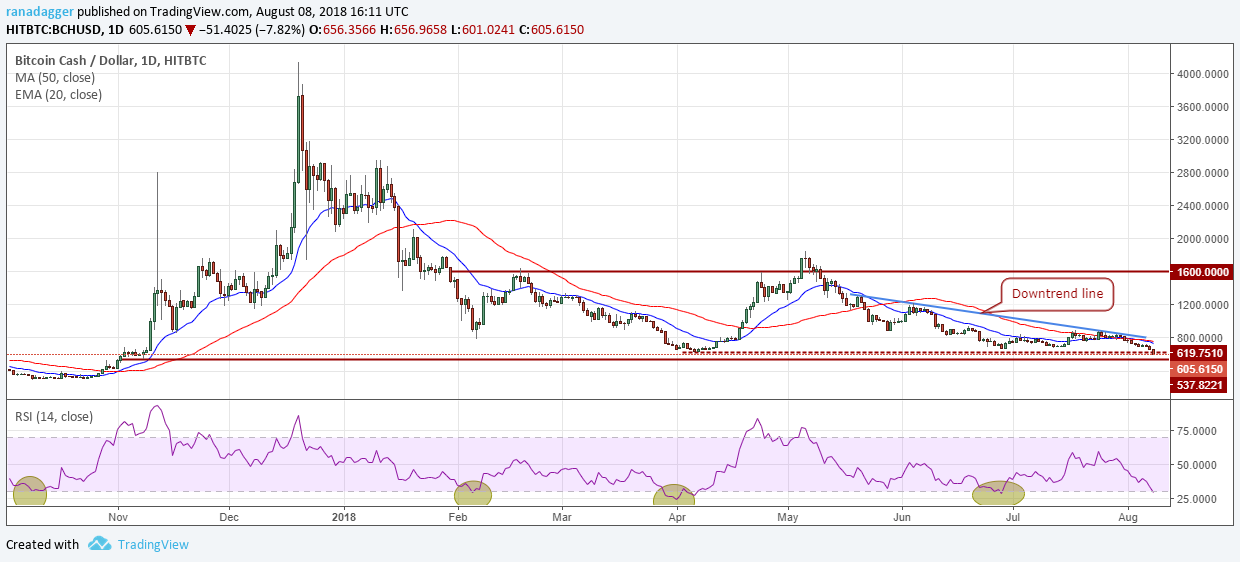Click the Apr date label on time axis
1240x562 pixels.
pos(677,518)
